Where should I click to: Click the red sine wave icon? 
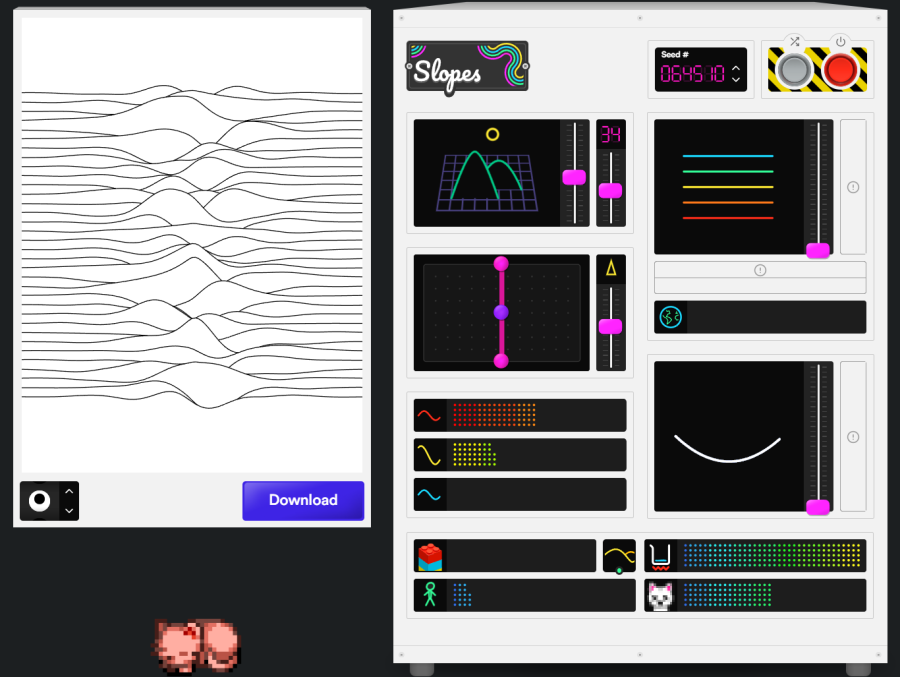pos(429,415)
